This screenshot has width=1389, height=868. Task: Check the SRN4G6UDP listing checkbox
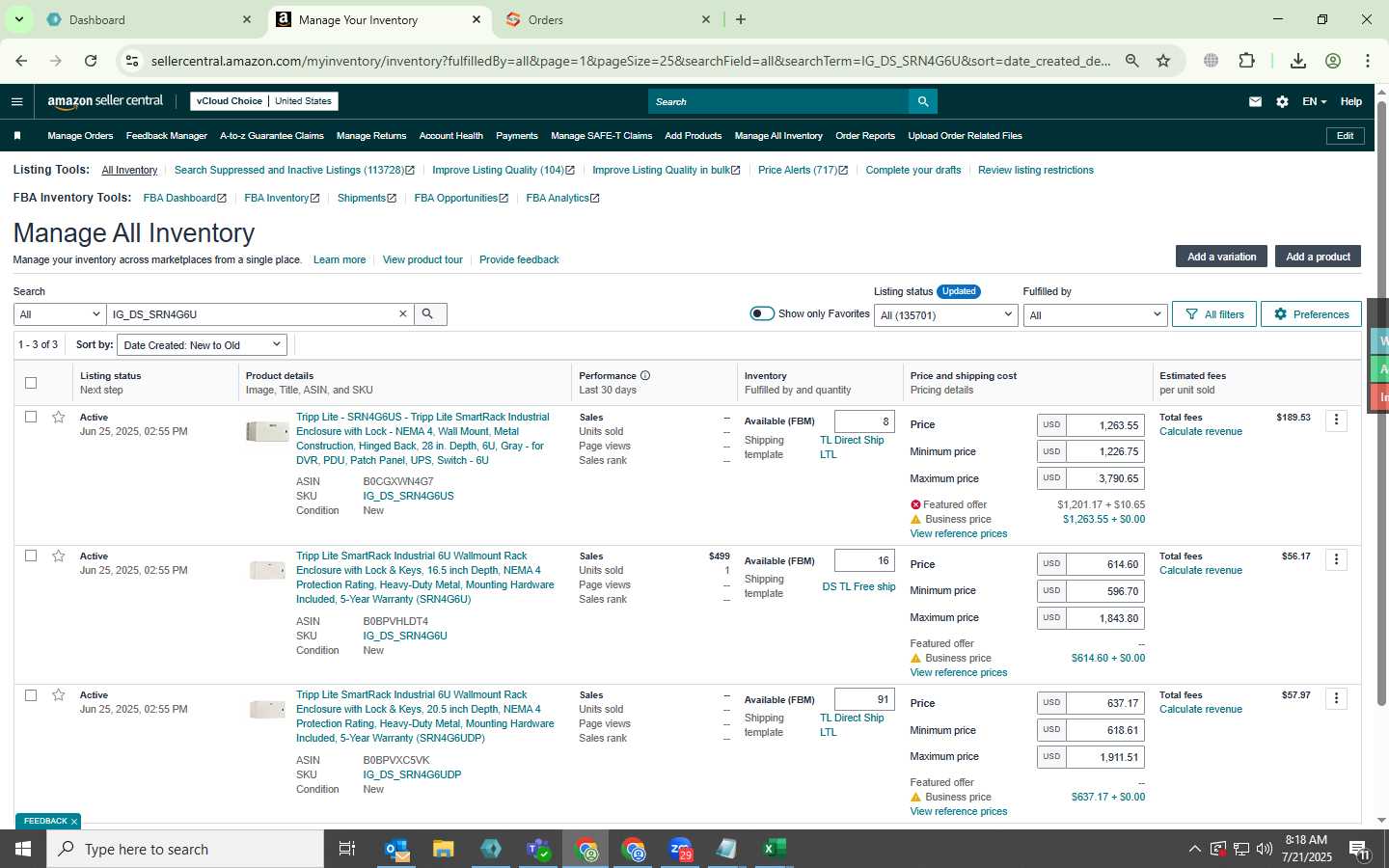(x=31, y=695)
